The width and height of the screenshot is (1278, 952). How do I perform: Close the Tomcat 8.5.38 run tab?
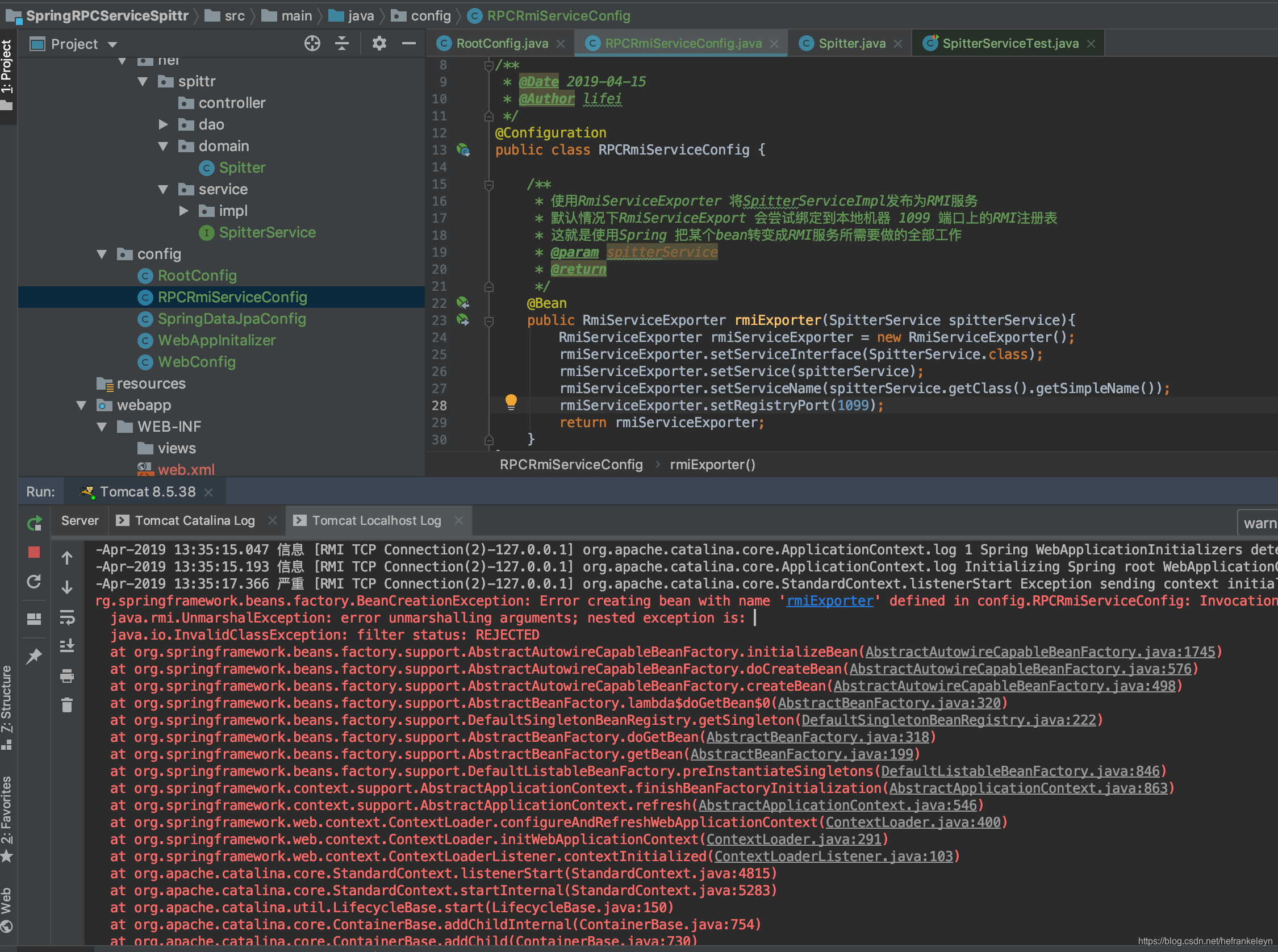pos(208,492)
